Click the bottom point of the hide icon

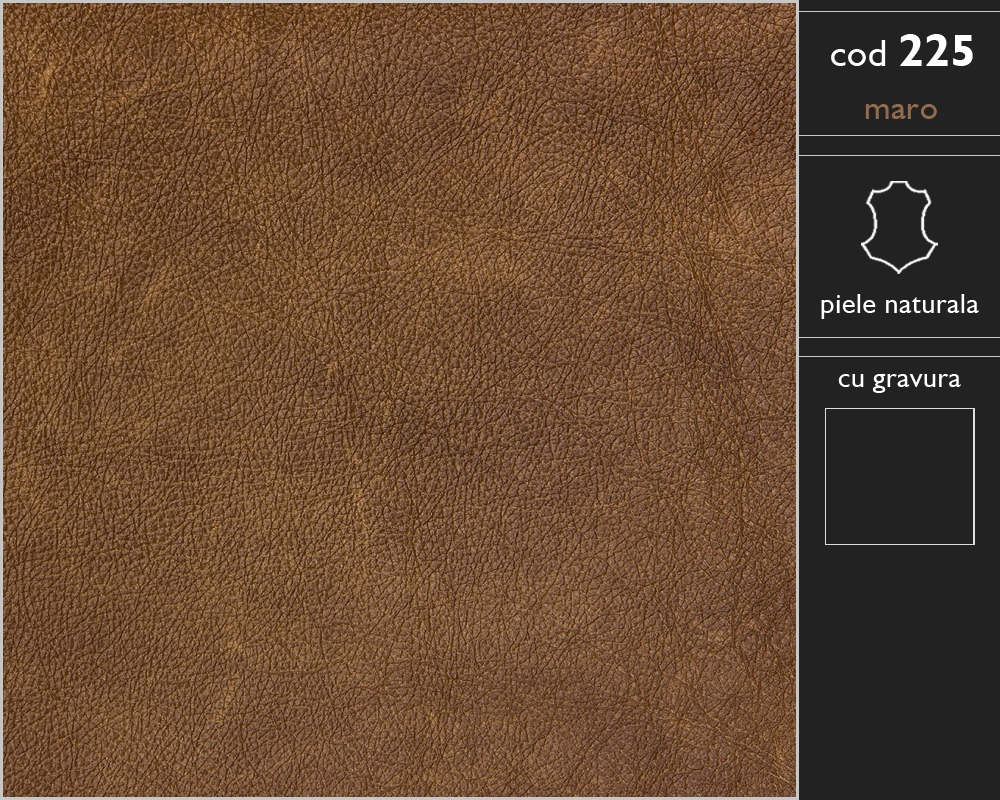899,270
